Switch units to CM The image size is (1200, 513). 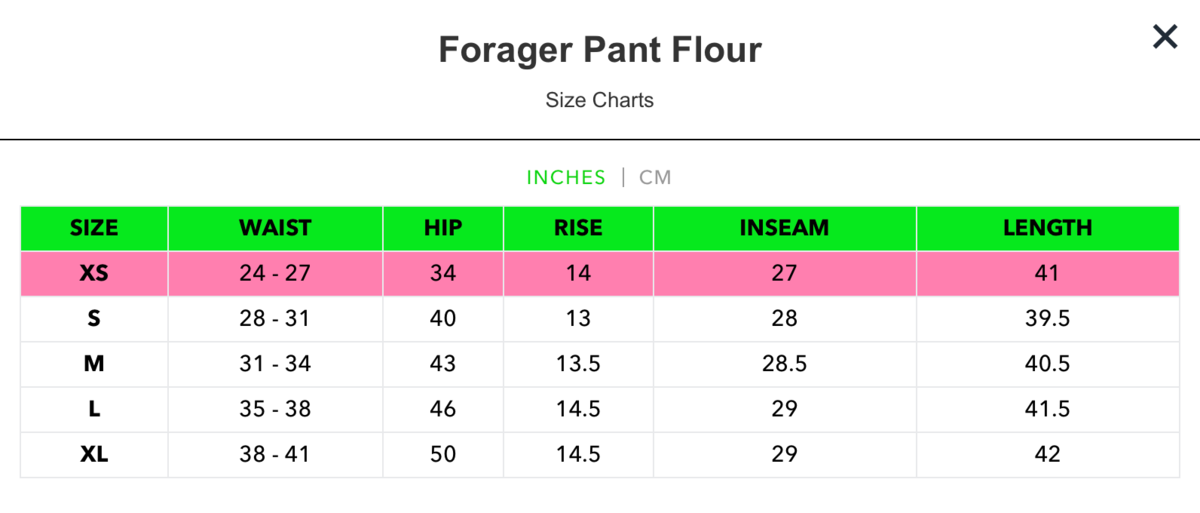[x=655, y=177]
